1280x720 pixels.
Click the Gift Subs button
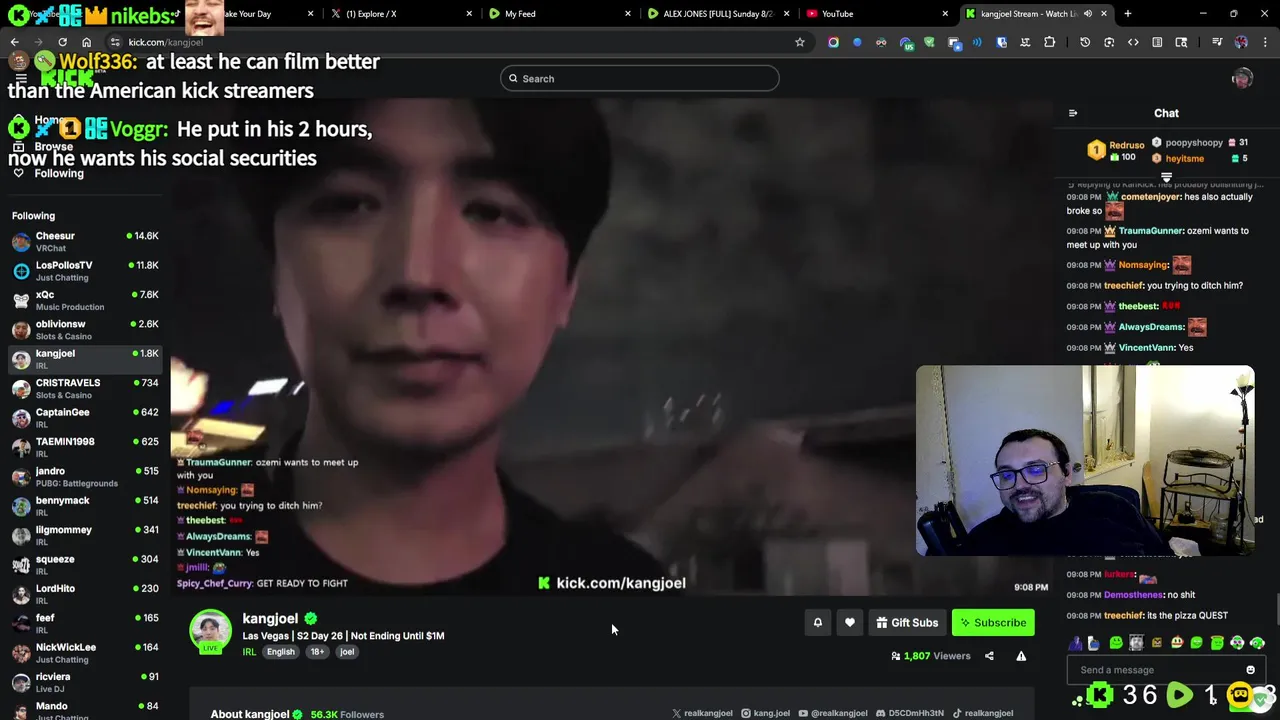point(907,623)
